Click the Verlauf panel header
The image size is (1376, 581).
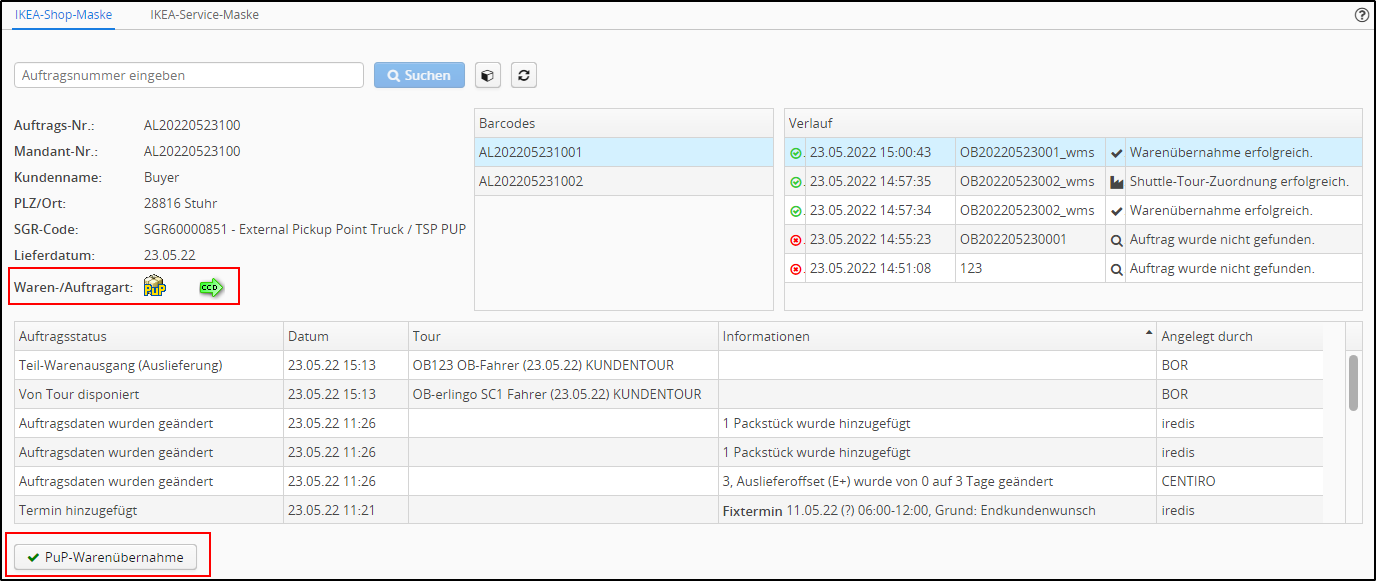pyautogui.click(x=1073, y=123)
